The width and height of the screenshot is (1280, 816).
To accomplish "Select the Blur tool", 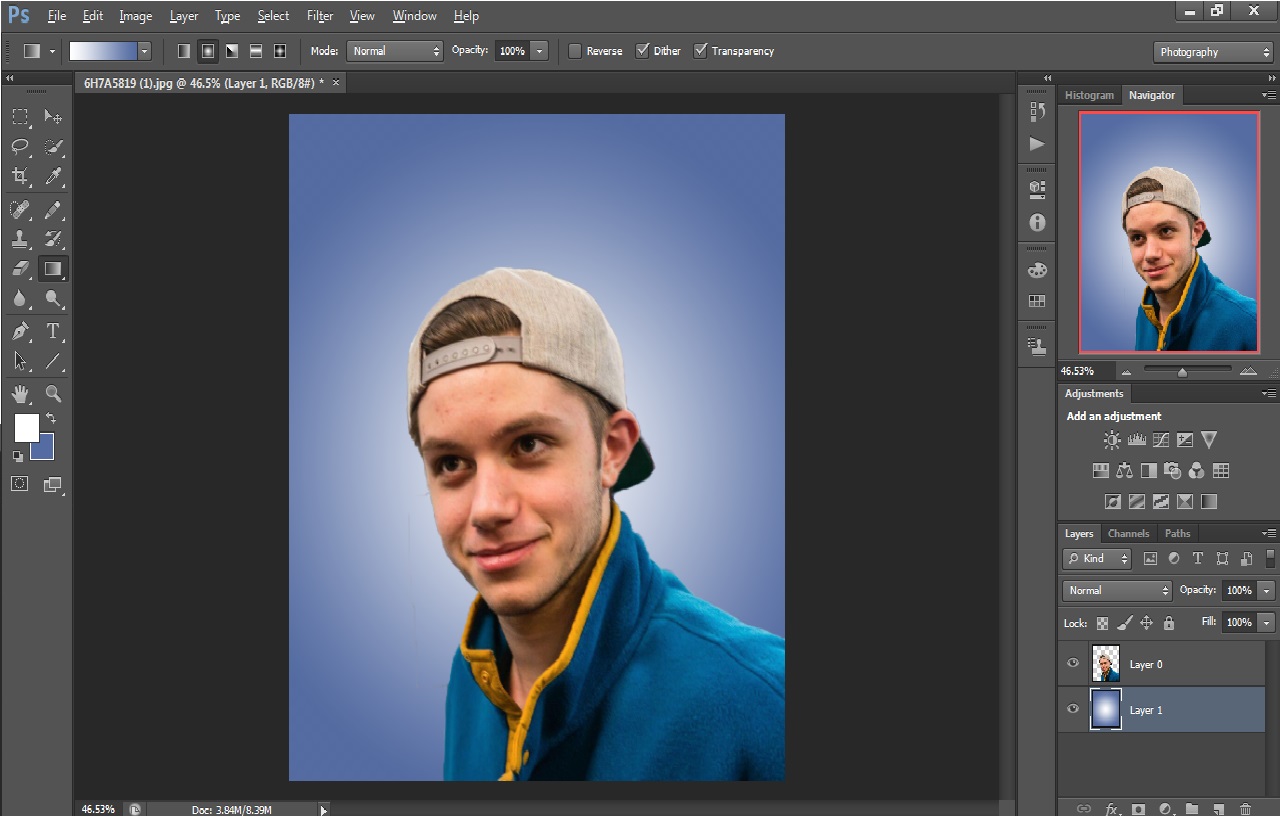I will coord(20,299).
